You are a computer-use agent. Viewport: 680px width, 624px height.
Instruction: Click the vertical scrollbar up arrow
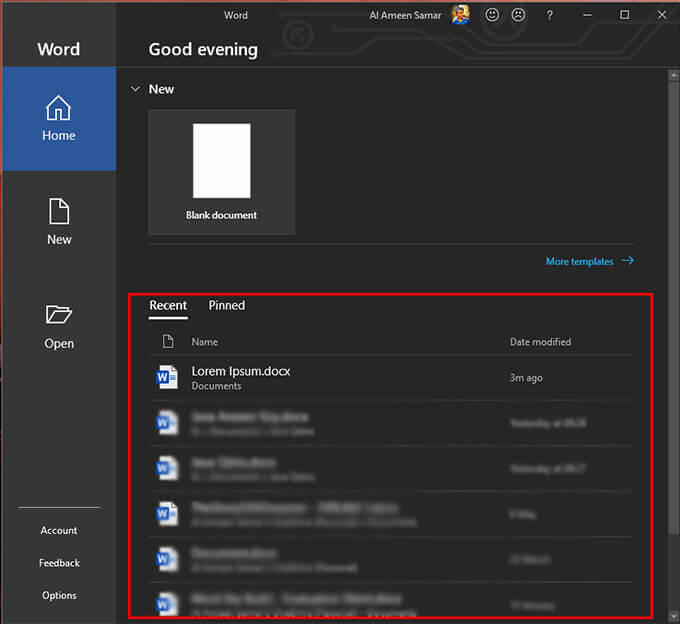pyautogui.click(x=673, y=75)
